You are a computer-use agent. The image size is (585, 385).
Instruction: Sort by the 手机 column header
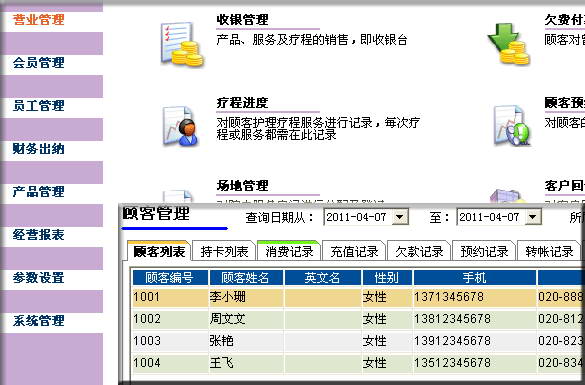pyautogui.click(x=474, y=278)
